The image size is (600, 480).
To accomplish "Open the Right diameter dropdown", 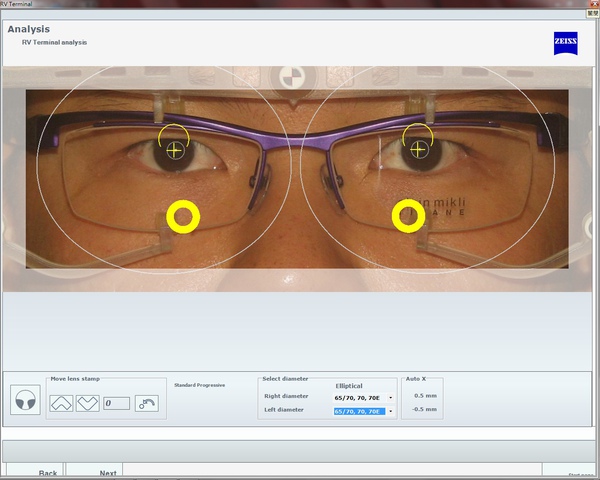I will [x=390, y=398].
